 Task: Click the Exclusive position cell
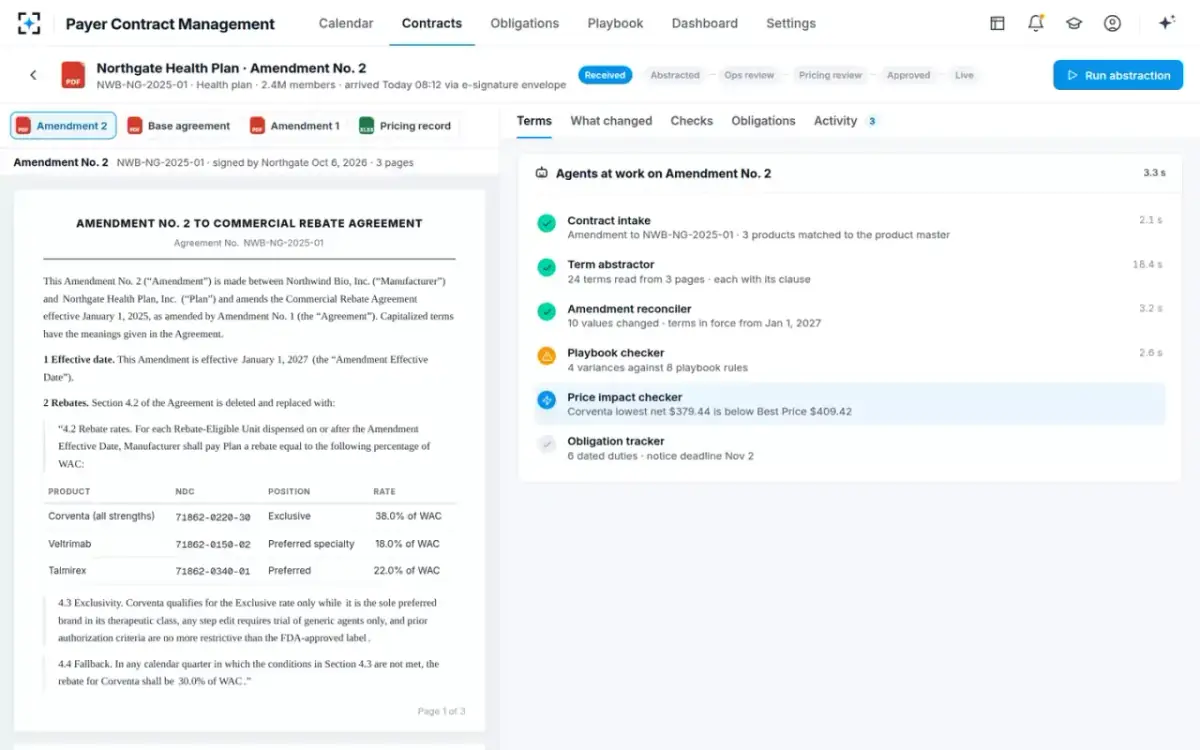tap(289, 516)
